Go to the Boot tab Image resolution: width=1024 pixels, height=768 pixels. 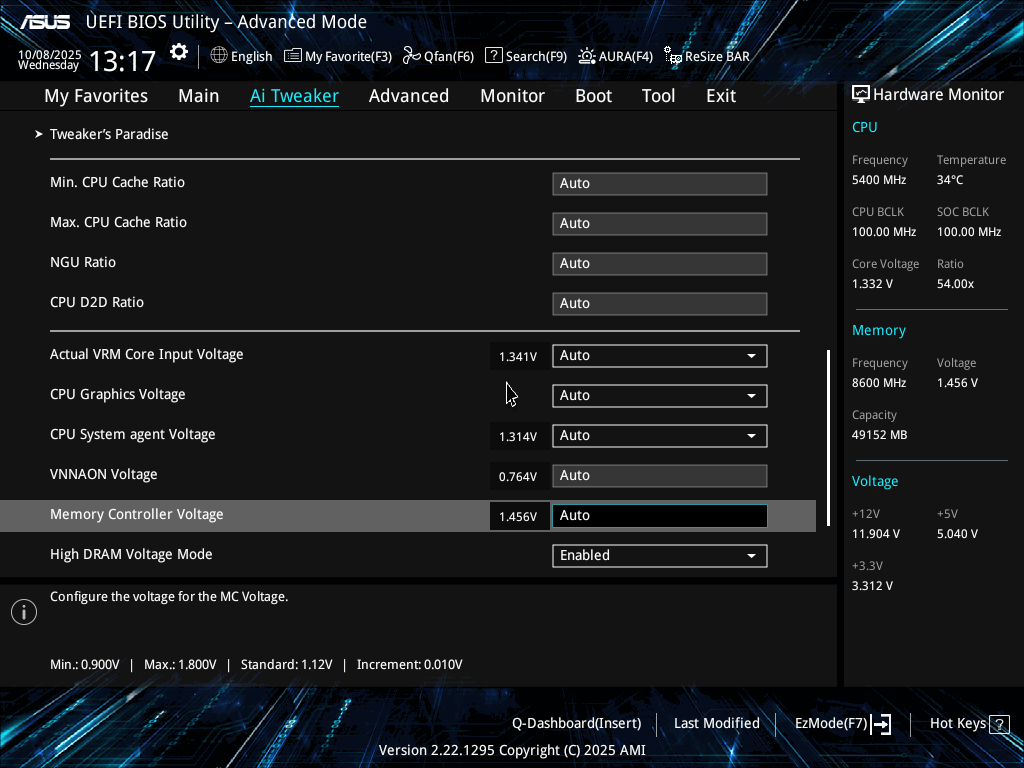593,96
